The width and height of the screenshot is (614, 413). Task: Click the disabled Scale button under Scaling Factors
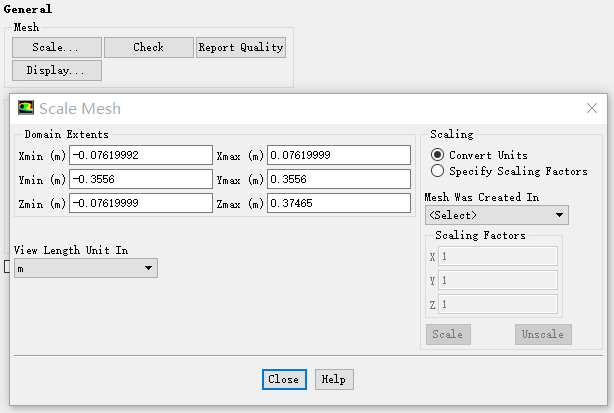click(448, 334)
